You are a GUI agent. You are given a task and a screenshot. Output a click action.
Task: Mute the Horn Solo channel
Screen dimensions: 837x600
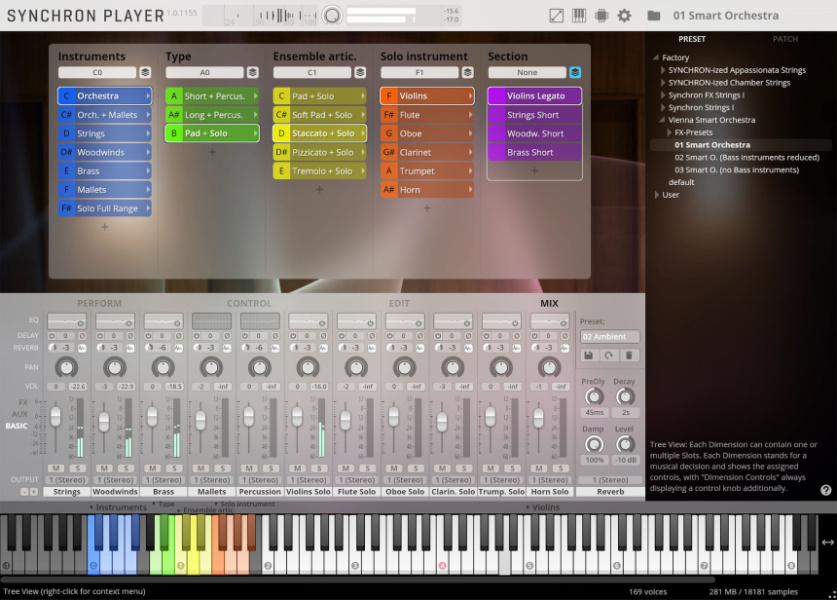click(x=539, y=468)
